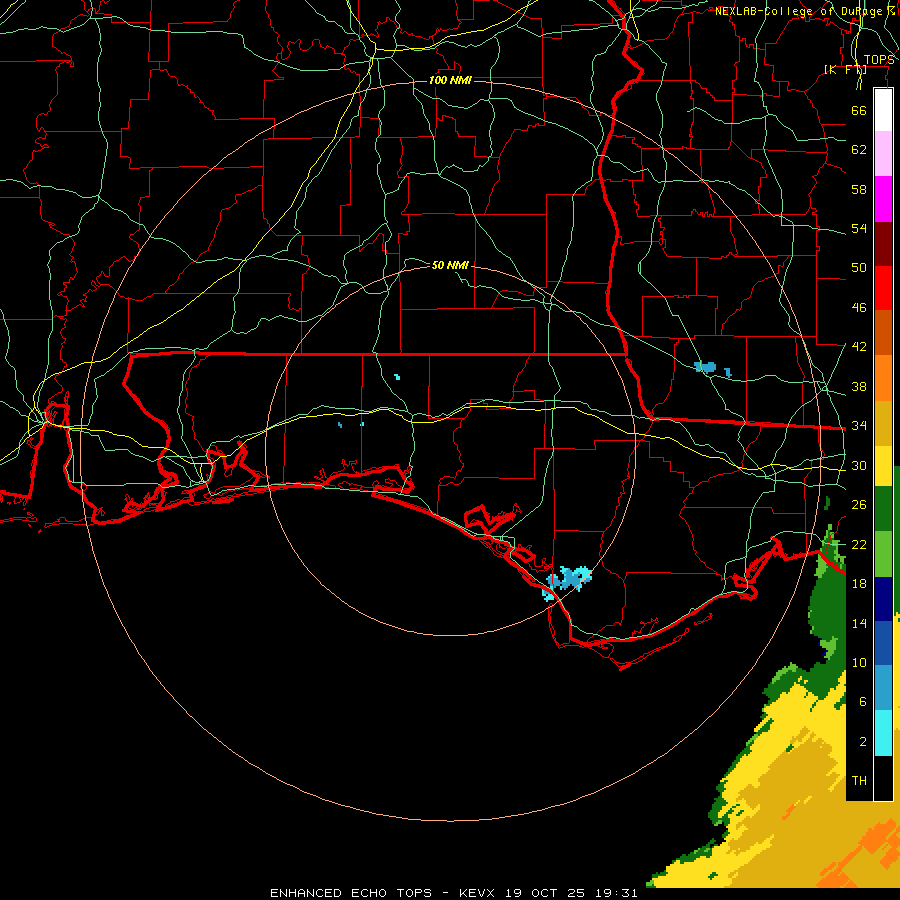Screen dimensions: 900x900
Task: Click the legend value 6
Action: (x=862, y=702)
